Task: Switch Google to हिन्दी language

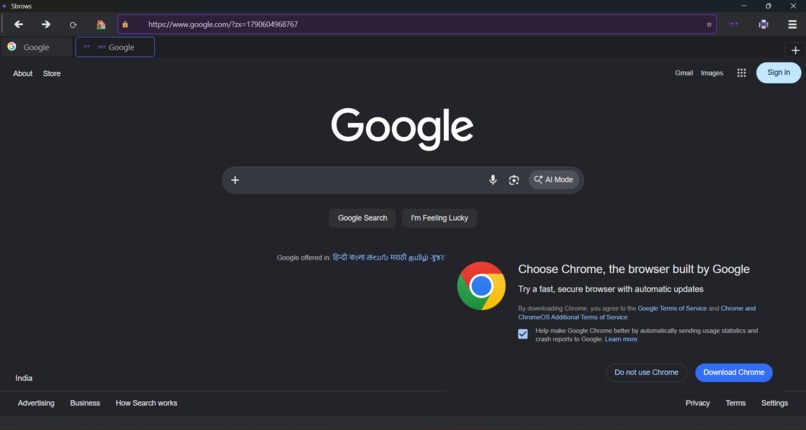Action: (x=340, y=257)
